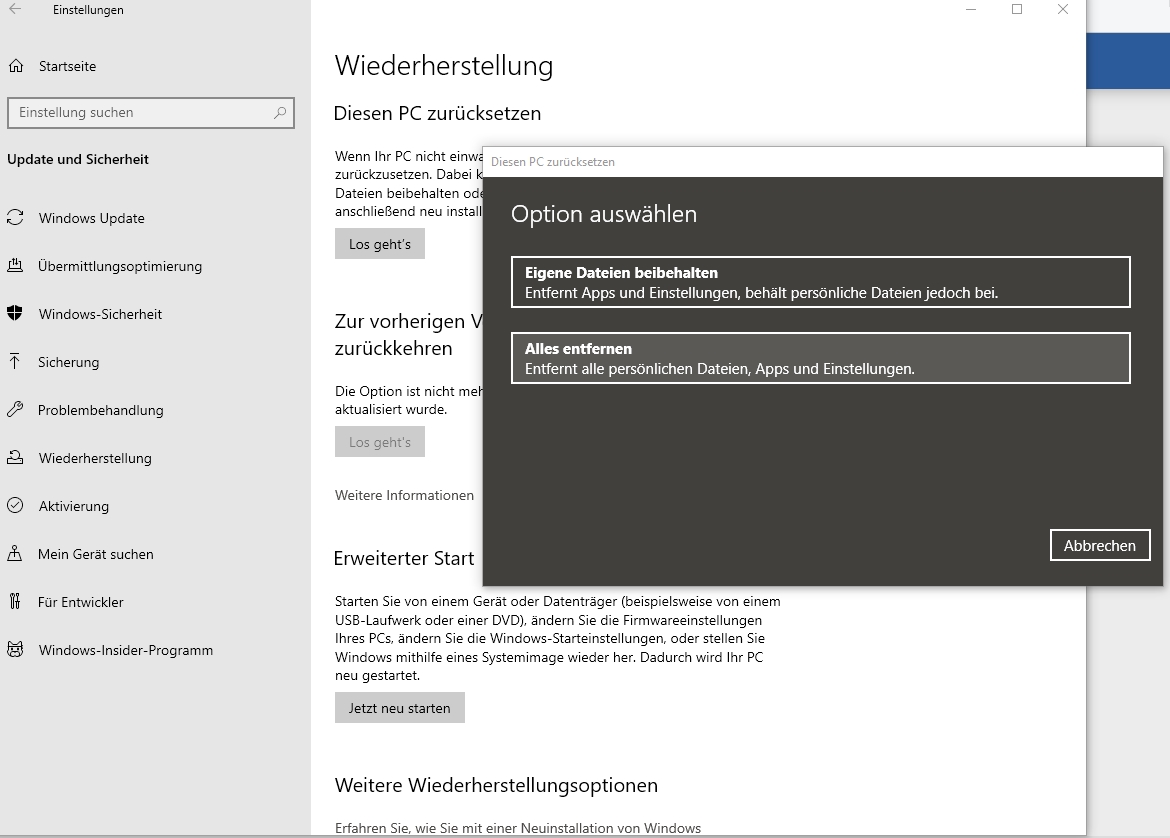Choose Alles entfernen option
The image size is (1170, 838).
click(x=821, y=358)
